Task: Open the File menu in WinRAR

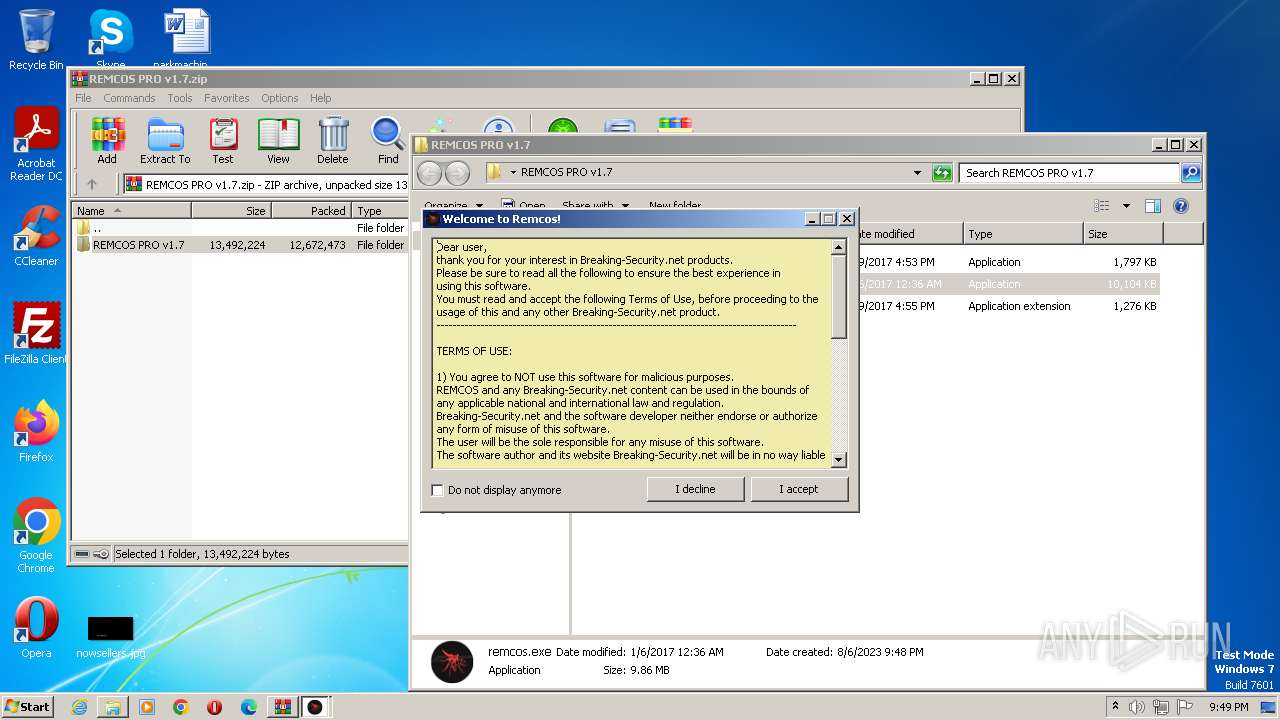Action: click(83, 98)
